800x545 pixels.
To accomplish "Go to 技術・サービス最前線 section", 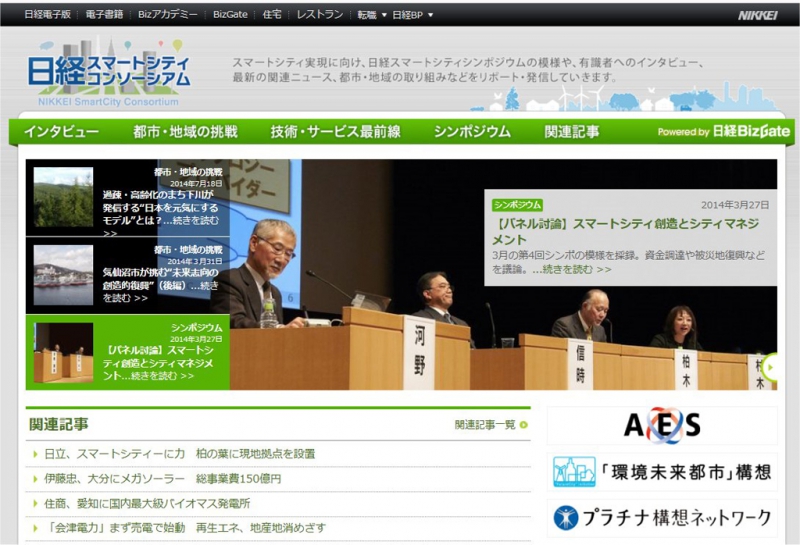I will (x=335, y=132).
